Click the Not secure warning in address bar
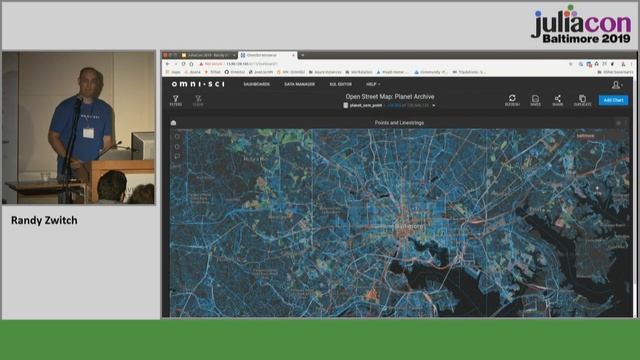640x360 pixels. [x=211, y=64]
